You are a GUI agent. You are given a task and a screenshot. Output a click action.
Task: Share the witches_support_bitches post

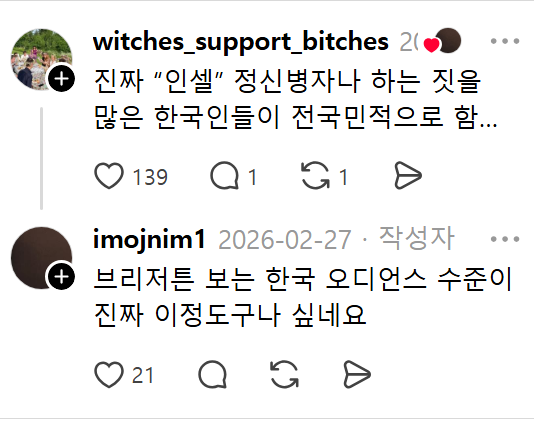tap(408, 176)
